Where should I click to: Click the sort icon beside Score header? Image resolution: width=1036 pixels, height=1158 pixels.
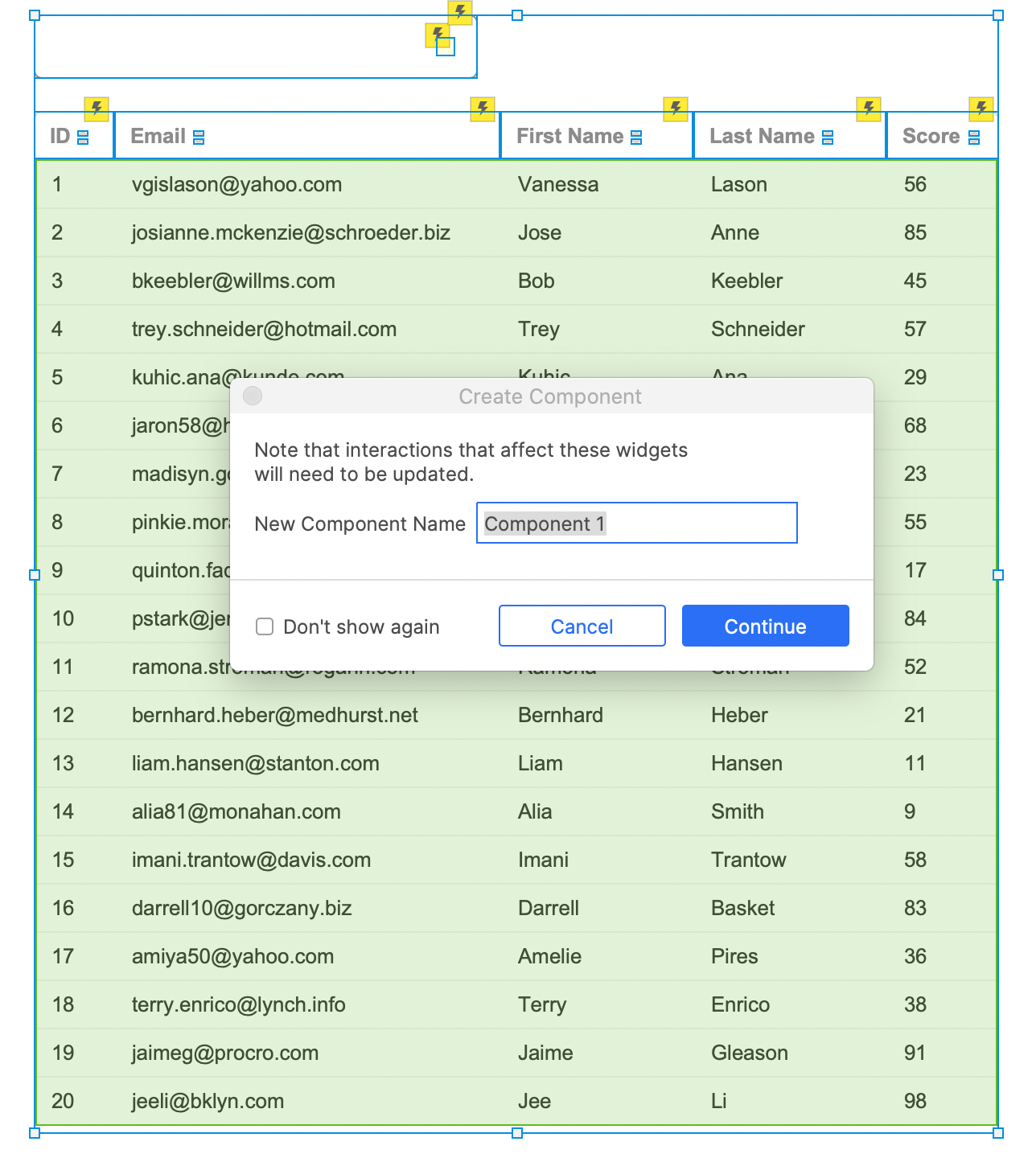coord(974,138)
